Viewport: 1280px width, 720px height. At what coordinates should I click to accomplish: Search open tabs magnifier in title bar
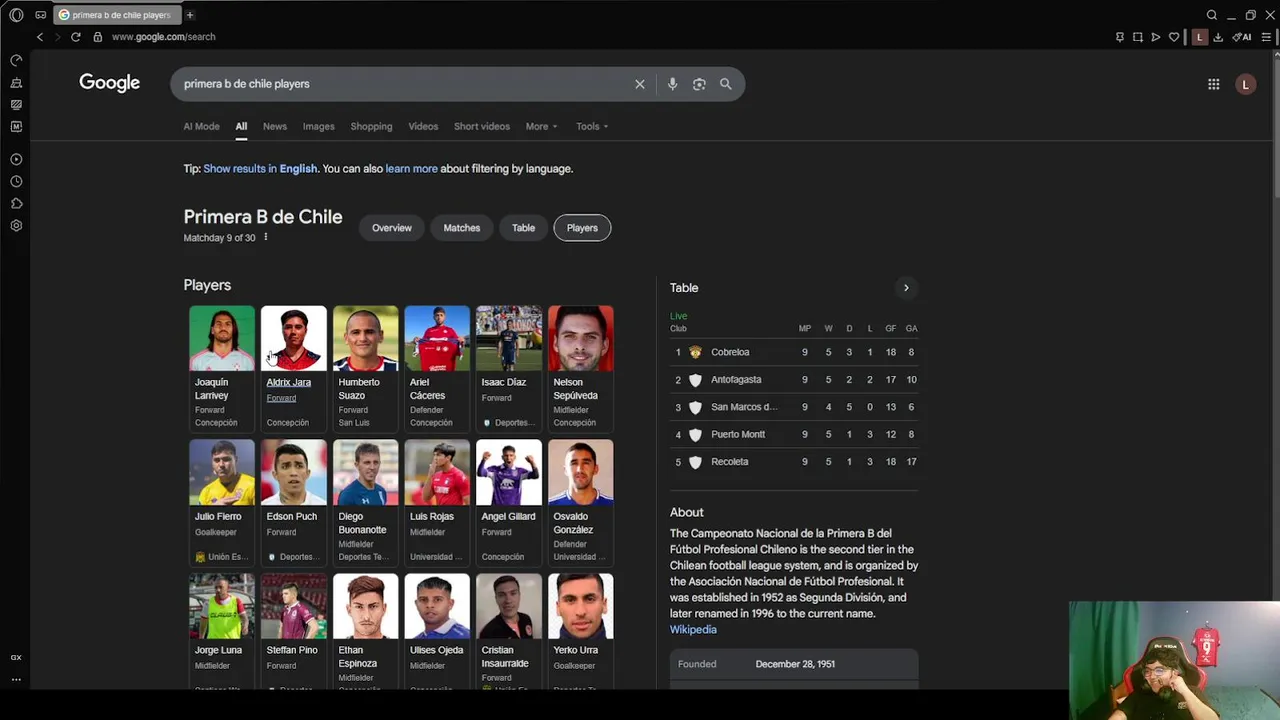click(x=1212, y=15)
